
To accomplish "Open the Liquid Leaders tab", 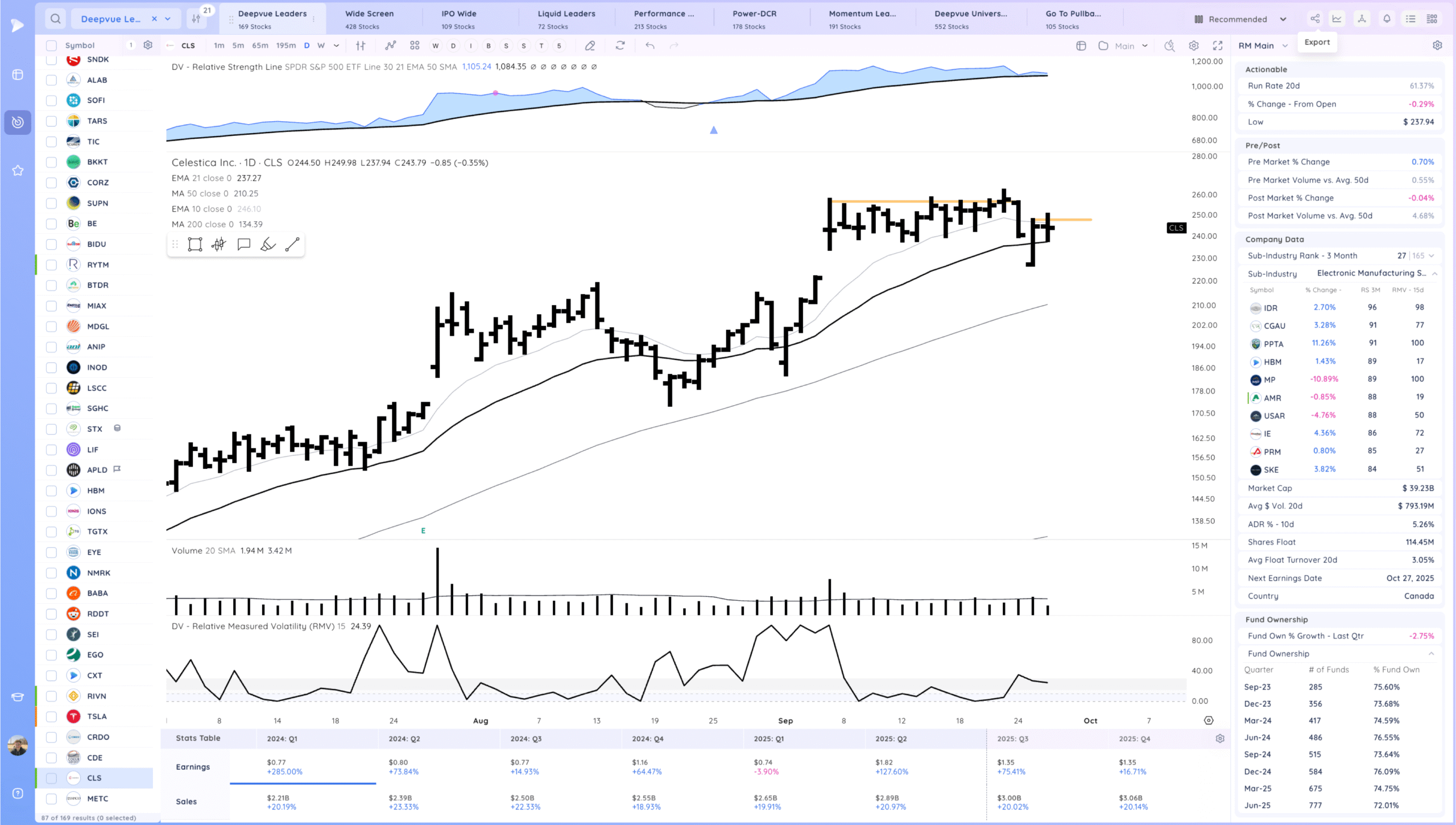I will coord(566,19).
